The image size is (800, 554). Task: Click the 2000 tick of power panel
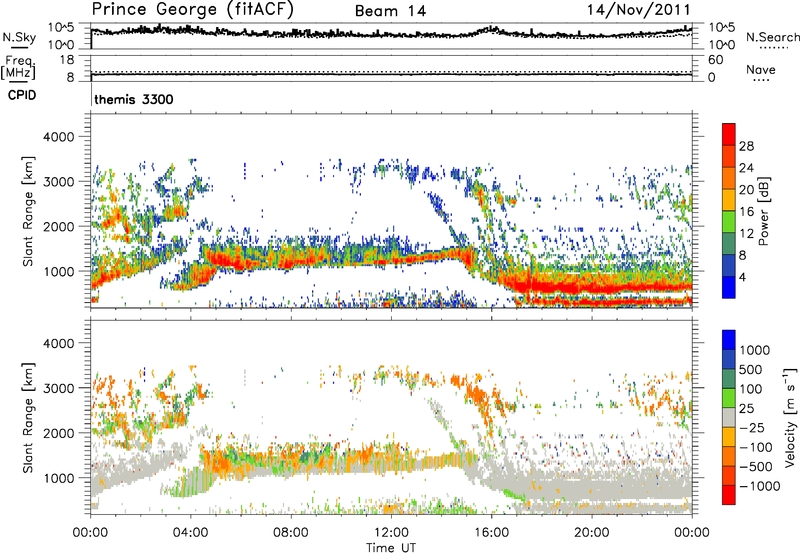pos(59,227)
